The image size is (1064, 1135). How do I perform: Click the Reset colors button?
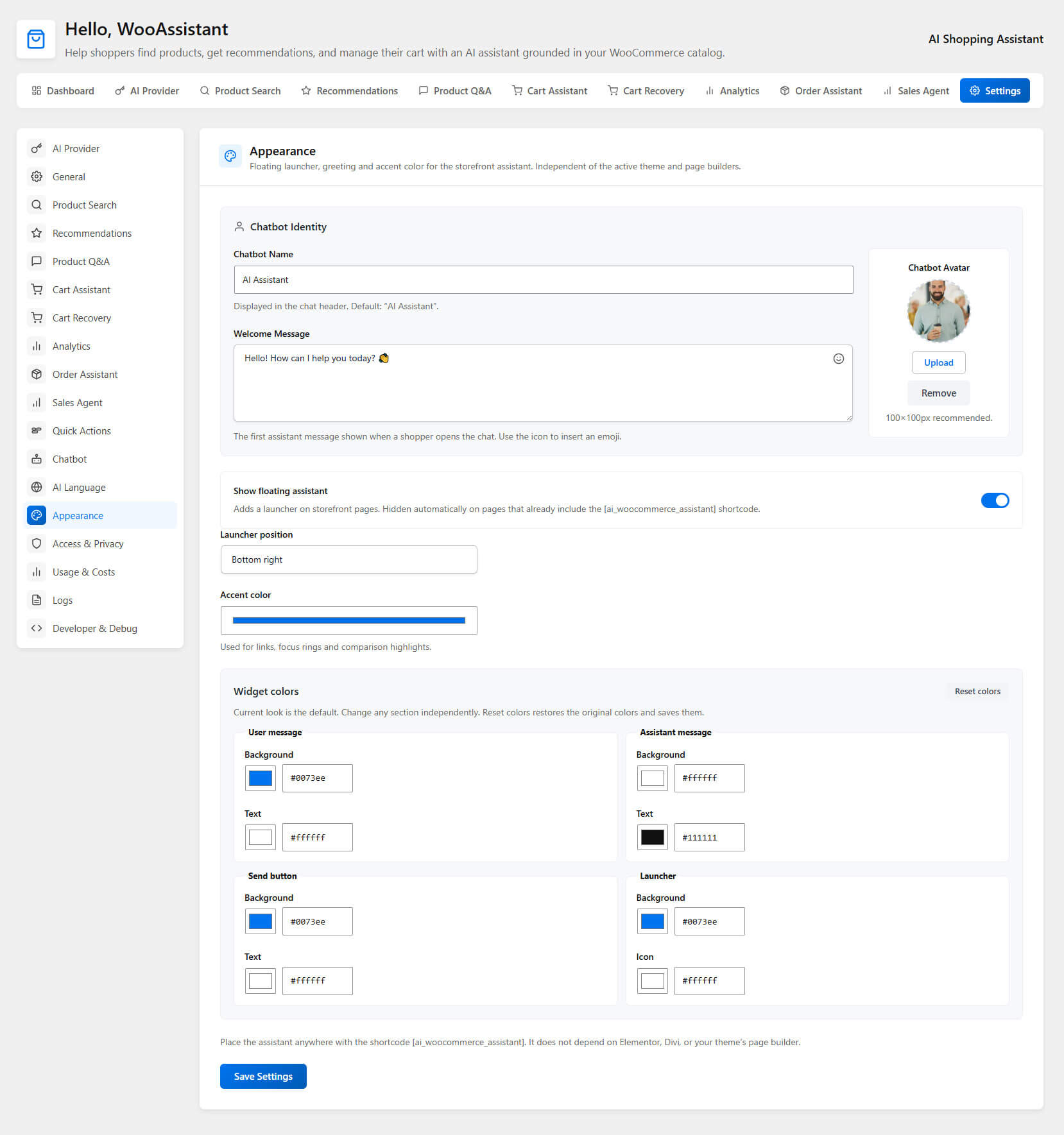point(977,691)
